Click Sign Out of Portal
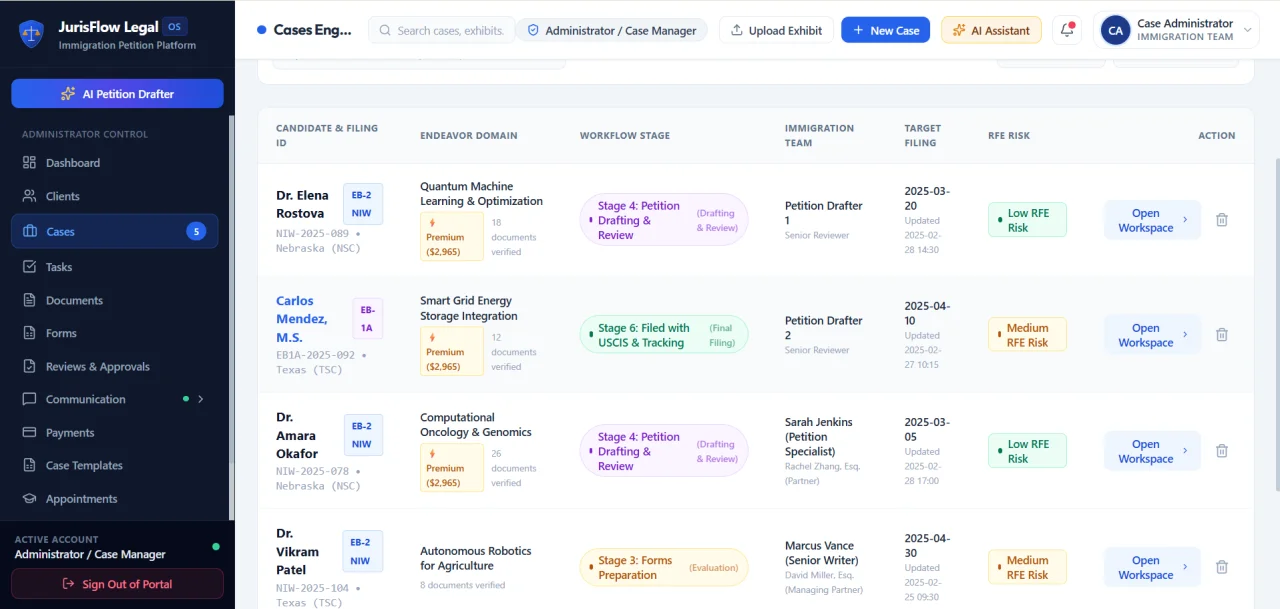This screenshot has height=609, width=1280. click(117, 584)
